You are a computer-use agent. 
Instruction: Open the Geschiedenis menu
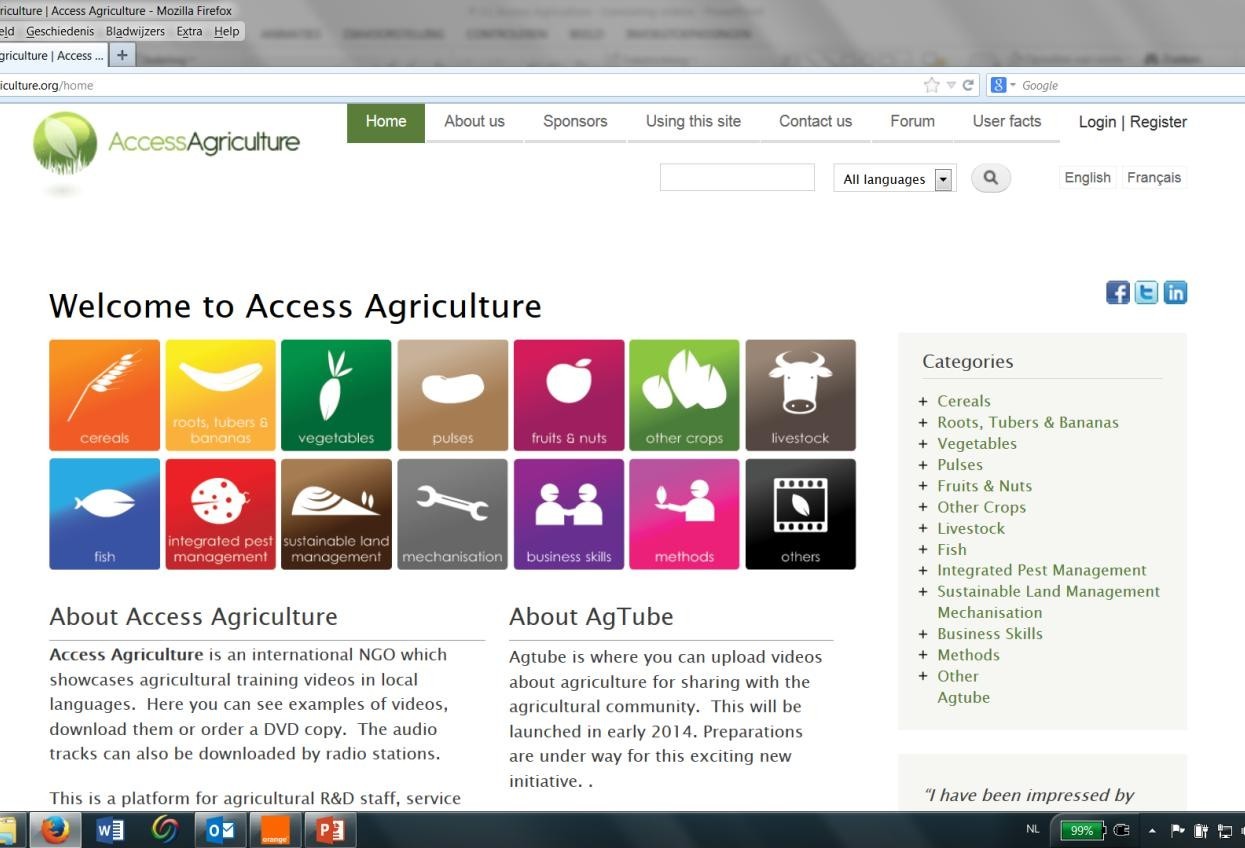point(60,31)
